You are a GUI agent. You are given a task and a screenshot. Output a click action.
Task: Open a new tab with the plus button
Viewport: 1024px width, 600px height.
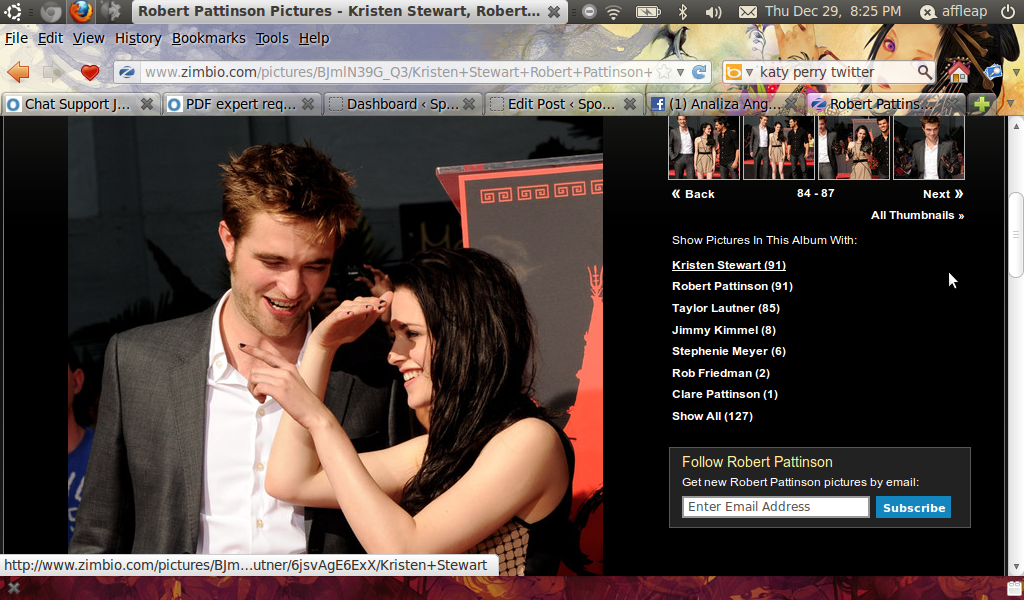(981, 104)
